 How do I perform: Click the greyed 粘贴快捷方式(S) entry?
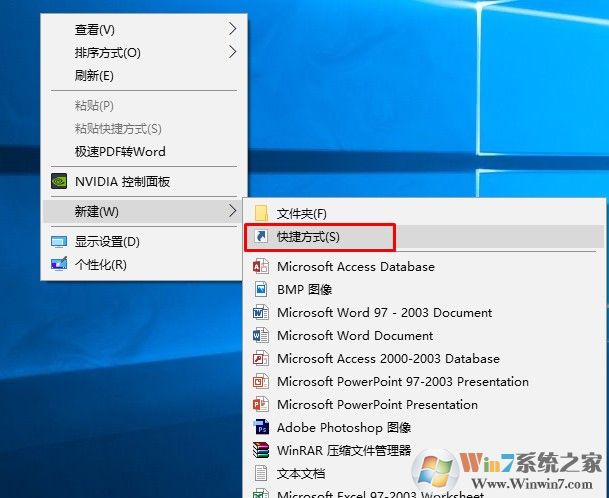click(144, 128)
